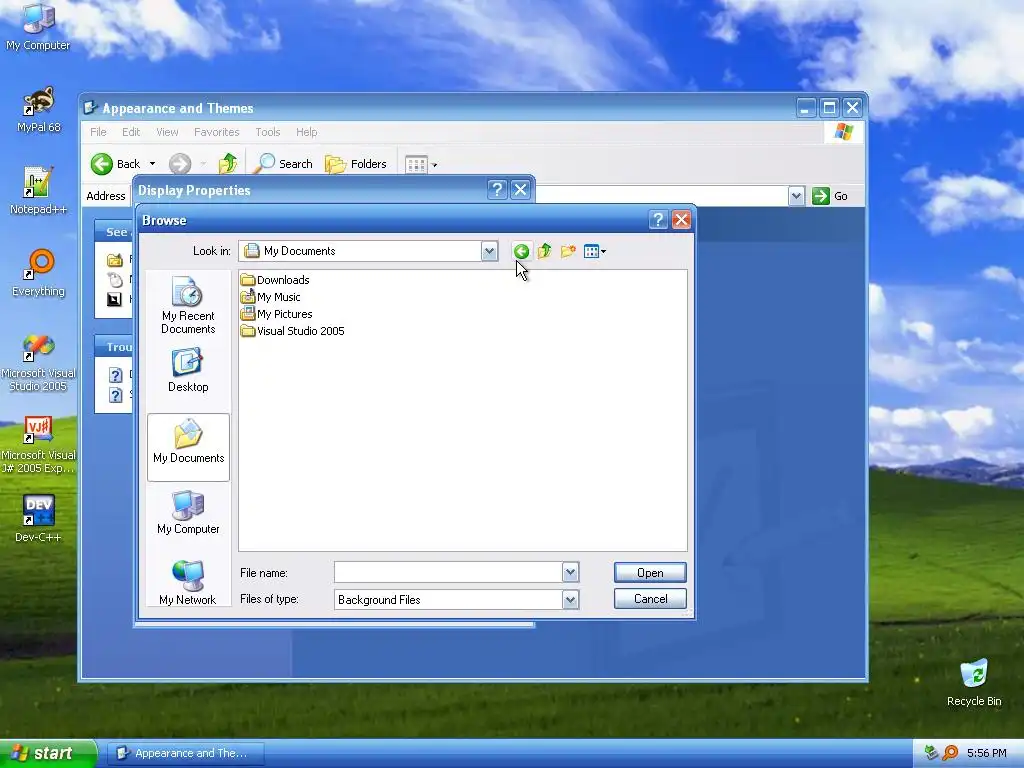Click the Open button
The image size is (1024, 768).
[650, 572]
